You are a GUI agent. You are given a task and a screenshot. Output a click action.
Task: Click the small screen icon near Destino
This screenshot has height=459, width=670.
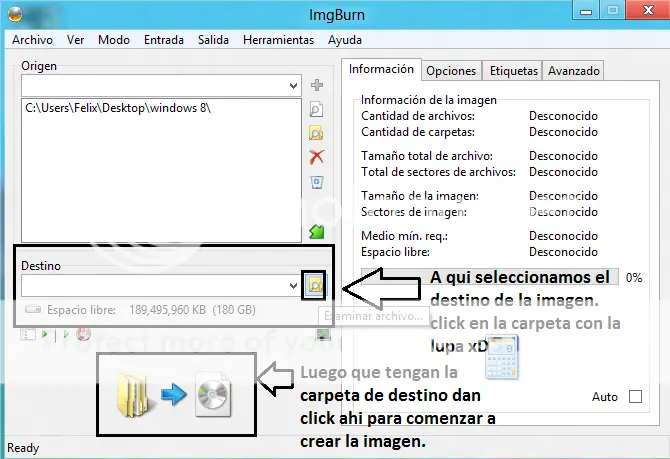[323, 334]
